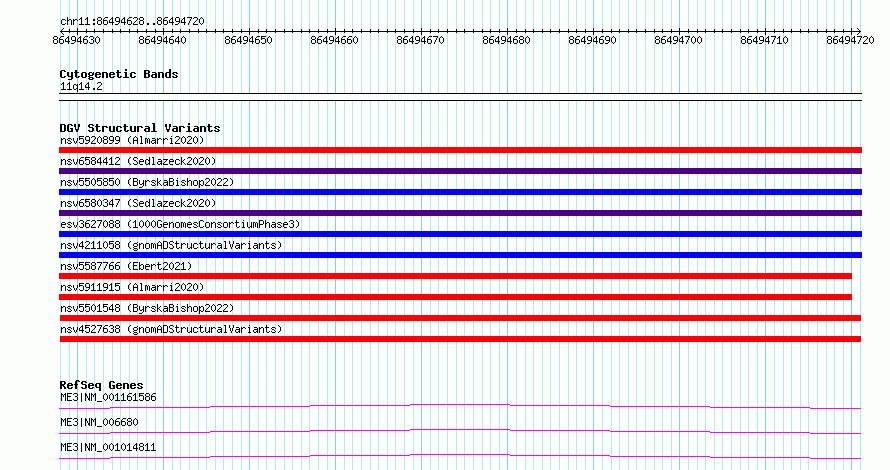The height and width of the screenshot is (470, 890).
Task: Open variant nsv5501548 (ByrskaBishop2022) label
Action: (147, 308)
